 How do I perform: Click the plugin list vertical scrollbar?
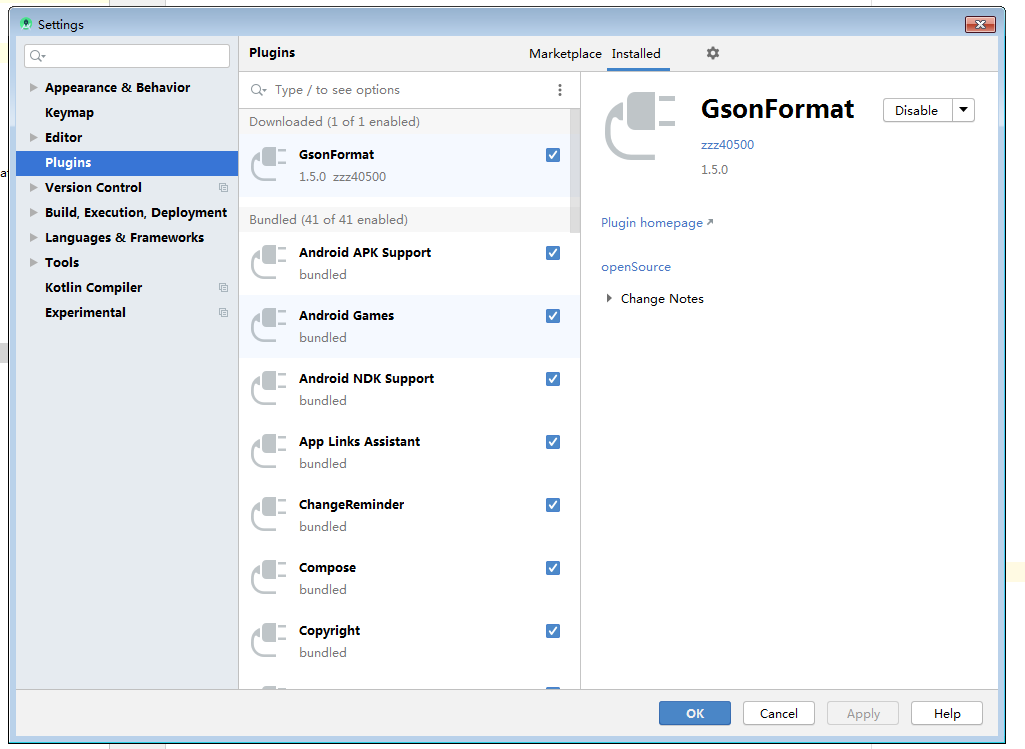pos(575,171)
